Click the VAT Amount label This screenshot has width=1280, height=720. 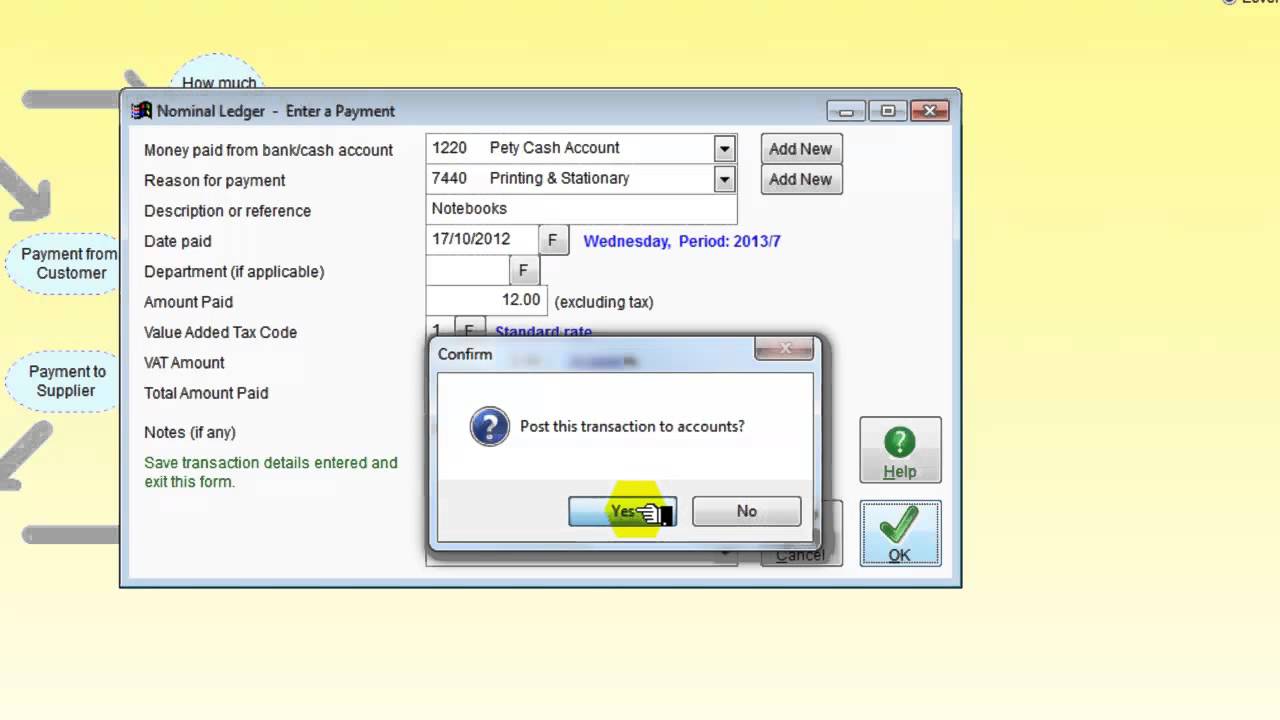pyautogui.click(x=184, y=363)
